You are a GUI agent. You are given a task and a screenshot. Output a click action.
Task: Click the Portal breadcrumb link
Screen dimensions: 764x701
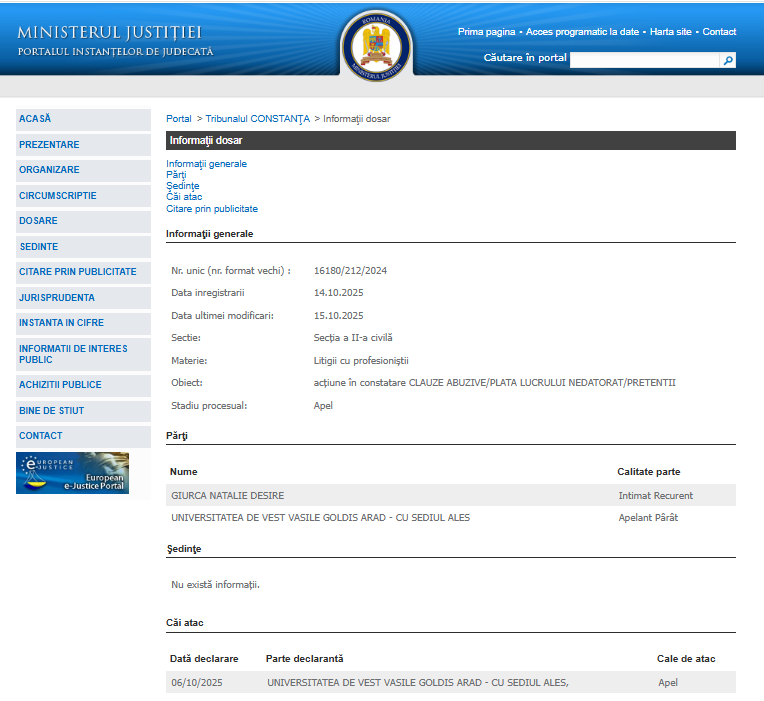pyautogui.click(x=178, y=119)
